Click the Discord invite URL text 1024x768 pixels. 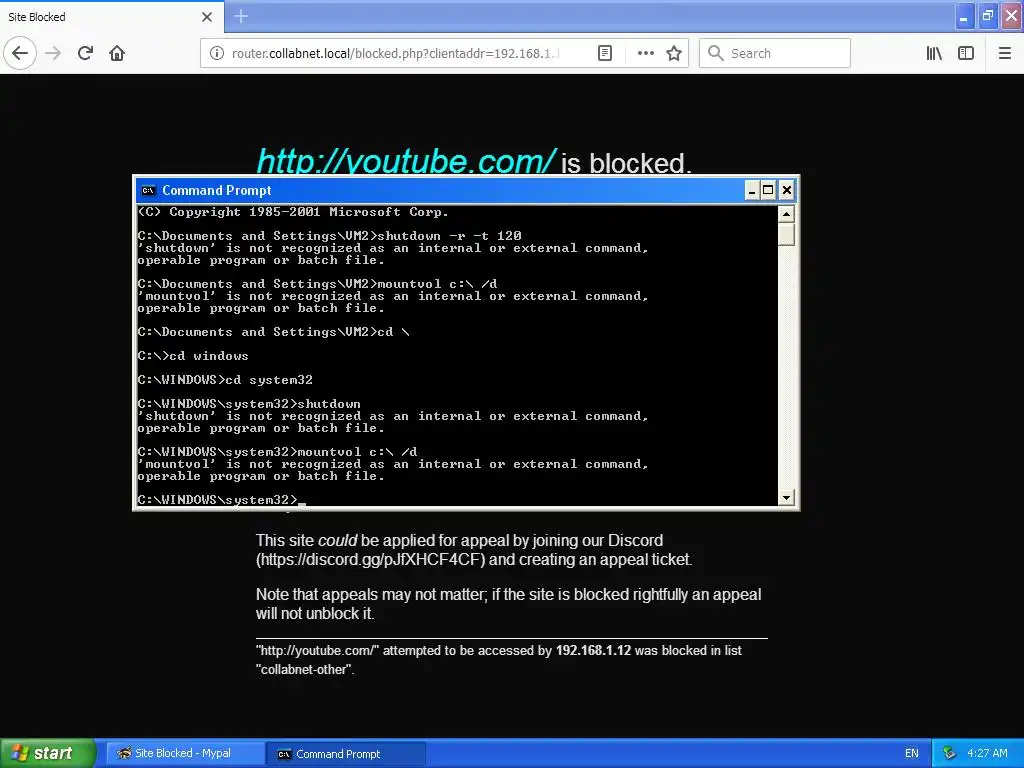tap(370, 560)
